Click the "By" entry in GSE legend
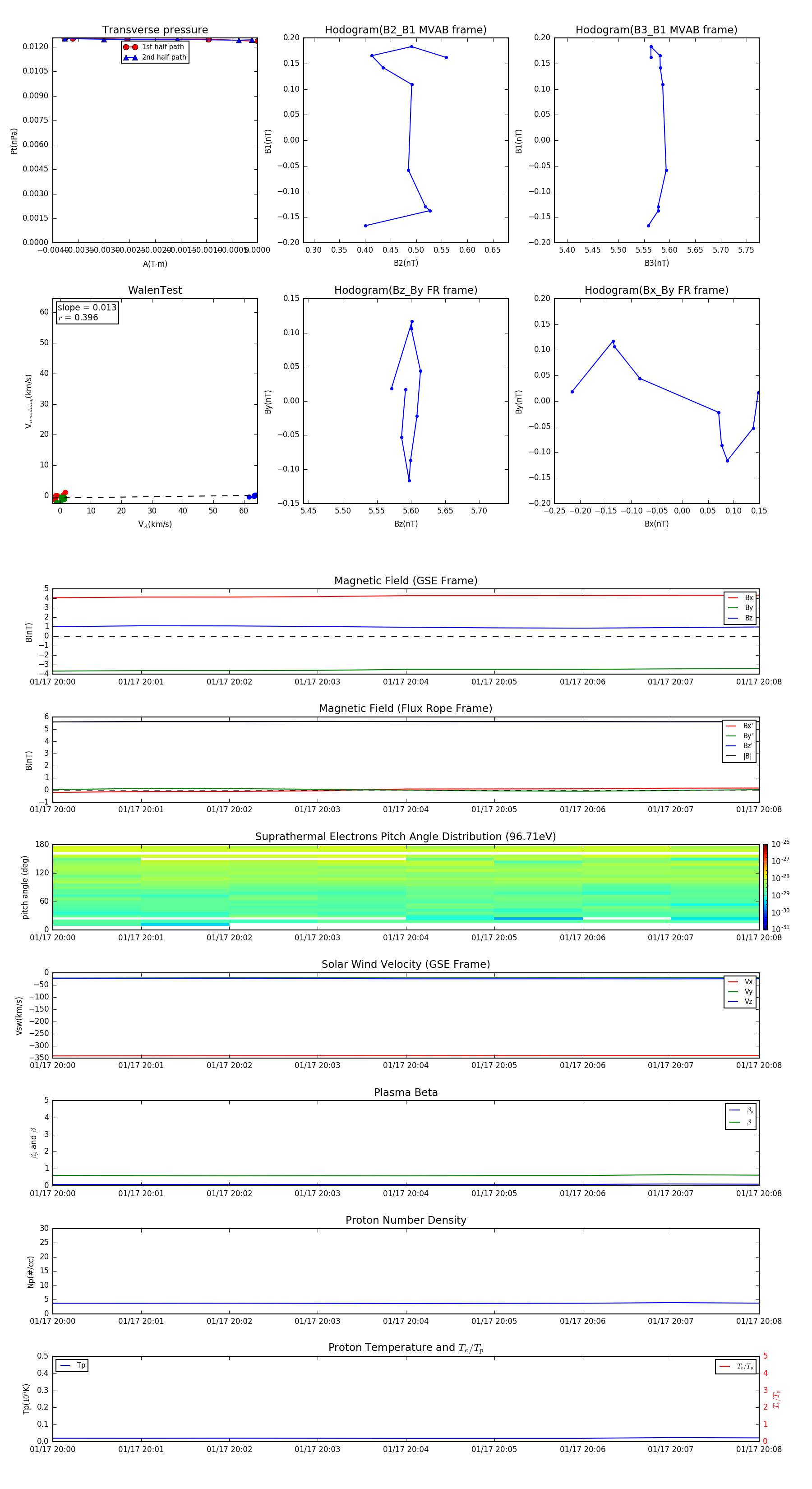This screenshot has height=1489, width=812. [x=740, y=608]
